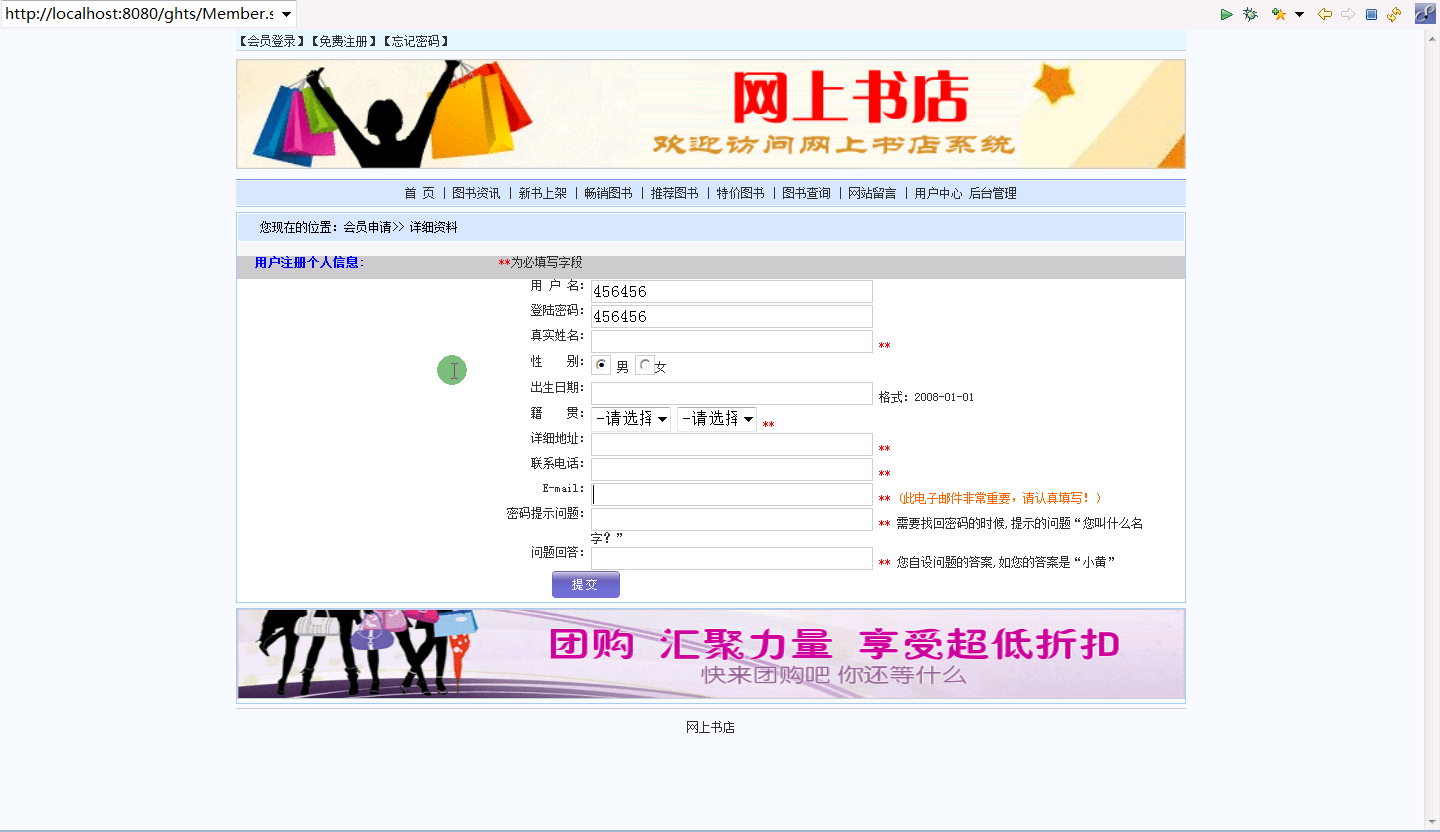
Task: Open 后台管理 in the navigation bar
Action: pyautogui.click(x=992, y=193)
